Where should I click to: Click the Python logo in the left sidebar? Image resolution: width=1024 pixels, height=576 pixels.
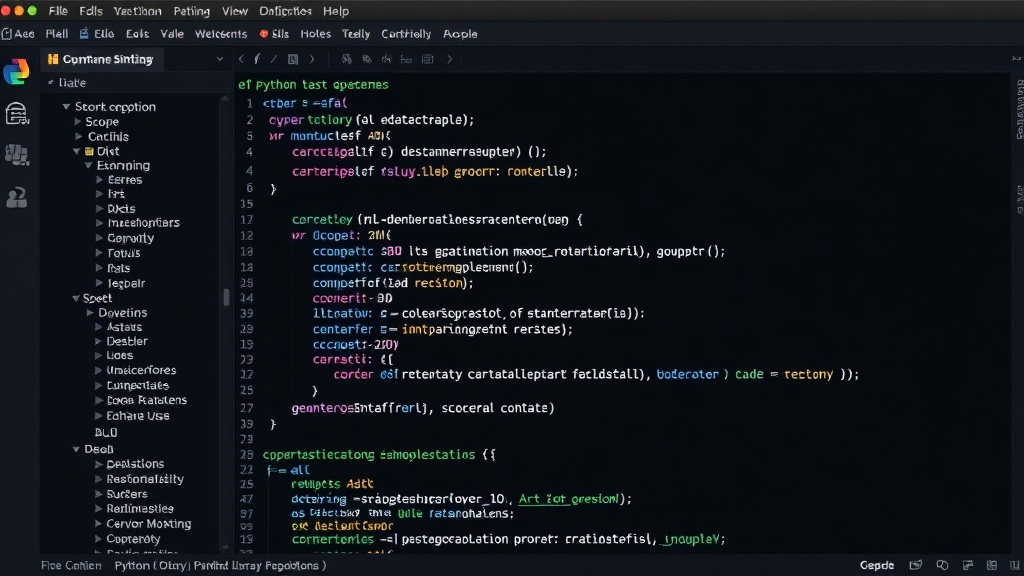[x=16, y=71]
